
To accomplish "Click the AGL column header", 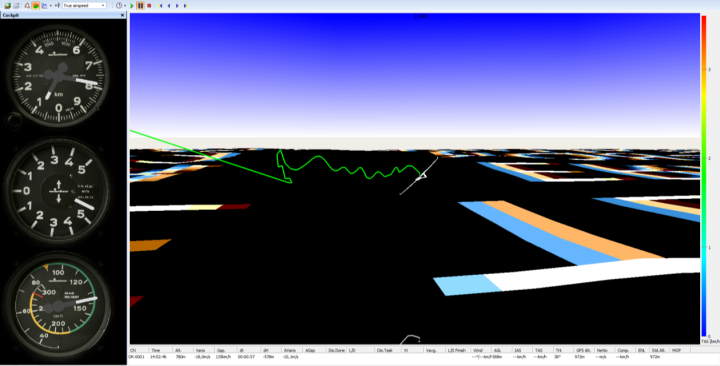I will pyautogui.click(x=502, y=350).
